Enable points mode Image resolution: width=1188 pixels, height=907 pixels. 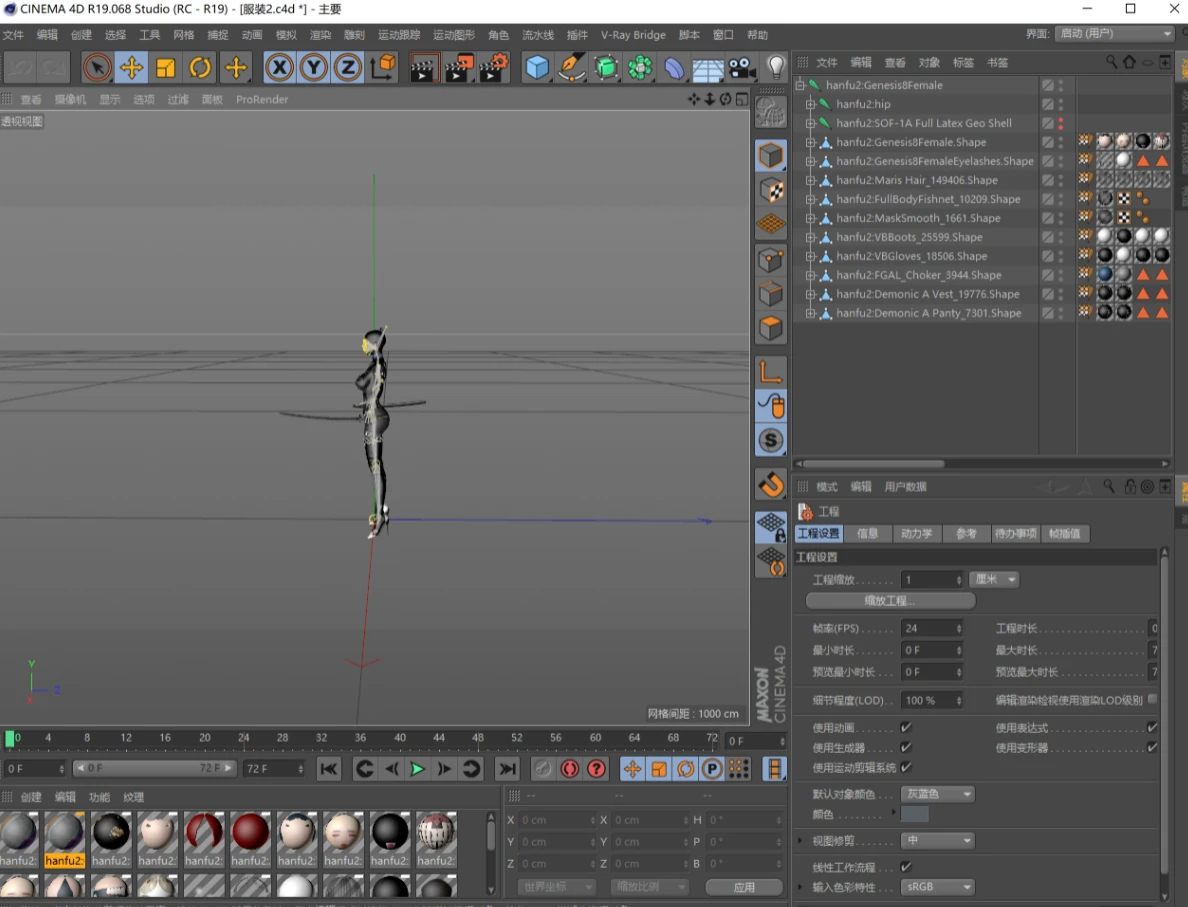(x=771, y=260)
